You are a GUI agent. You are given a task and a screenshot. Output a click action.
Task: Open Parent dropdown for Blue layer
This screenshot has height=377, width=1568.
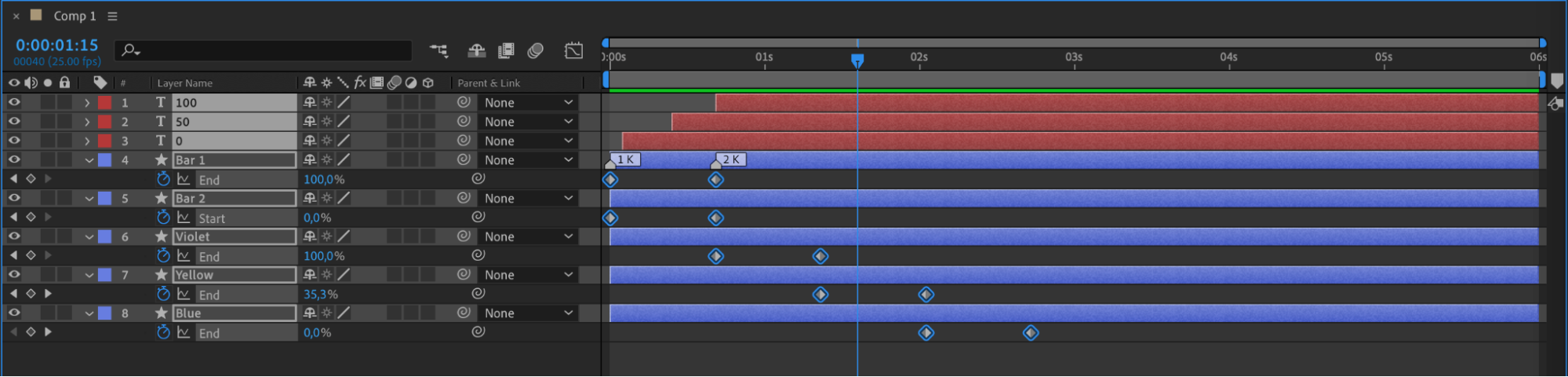(x=528, y=313)
